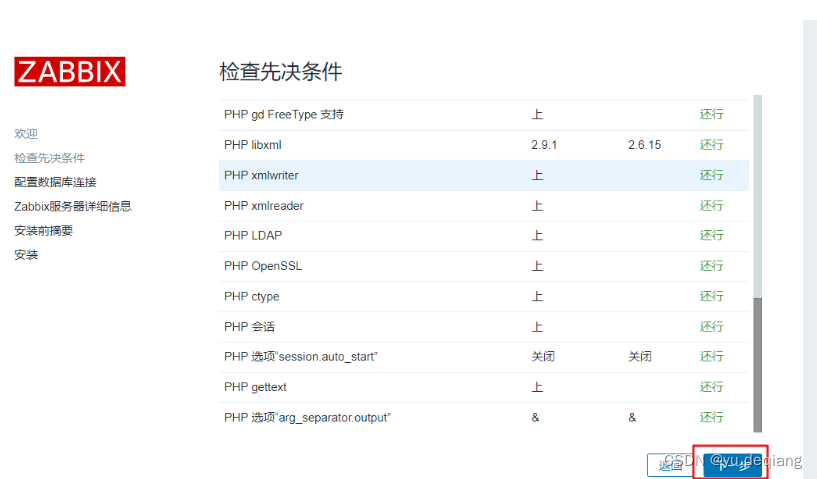Viewport: 817px width, 479px height.
Task: Click the 检查先决条件 page heading
Action: pos(281,72)
